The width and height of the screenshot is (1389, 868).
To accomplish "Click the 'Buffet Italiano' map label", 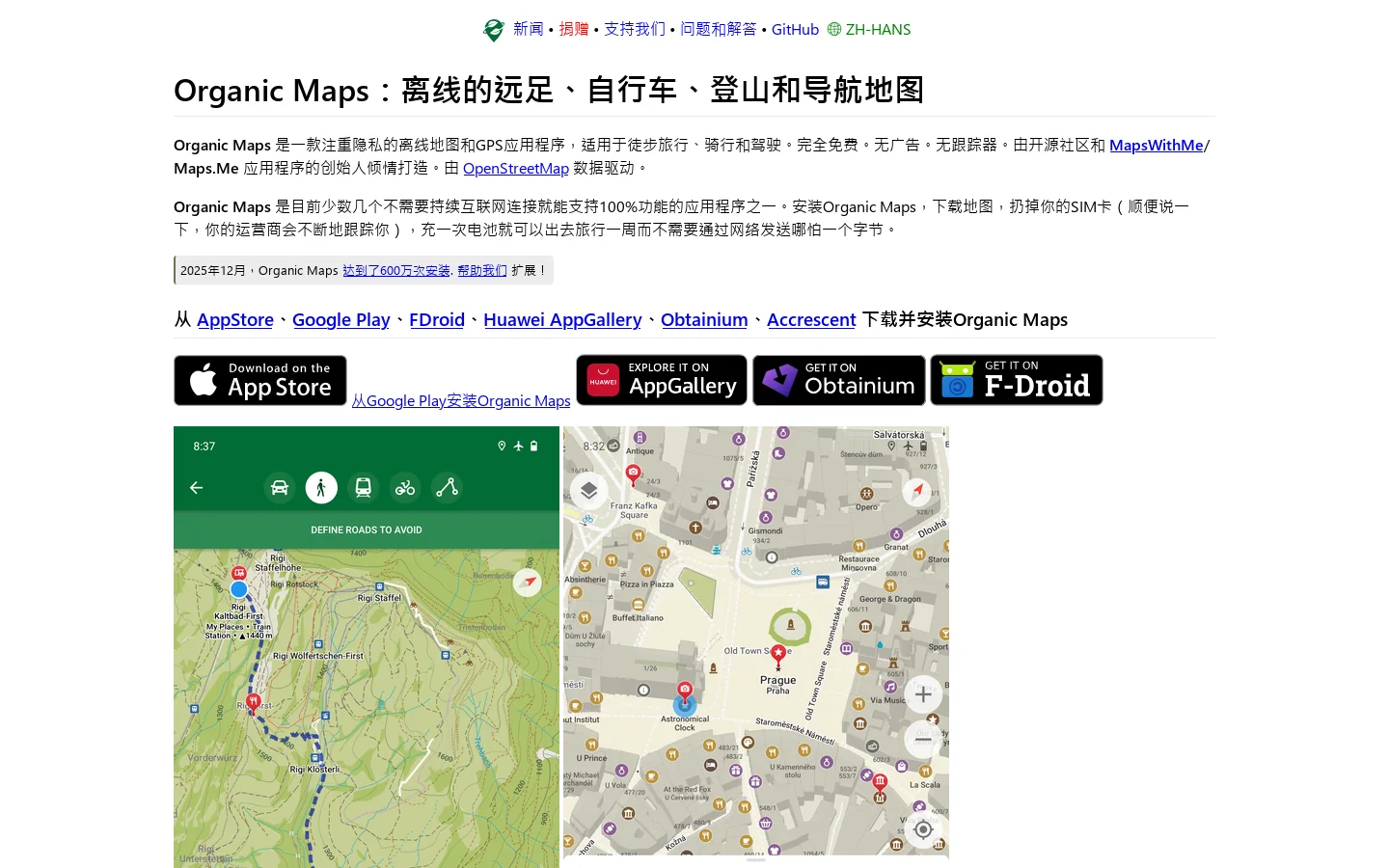I will click(638, 618).
